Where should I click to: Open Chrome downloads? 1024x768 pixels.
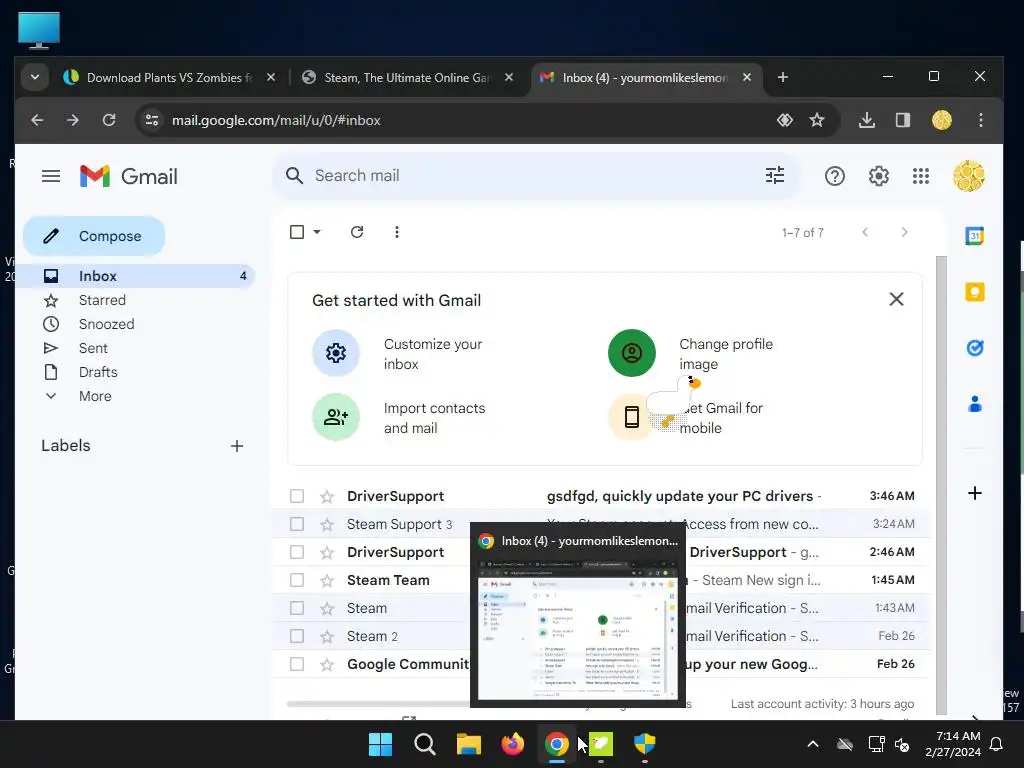pyautogui.click(x=867, y=120)
